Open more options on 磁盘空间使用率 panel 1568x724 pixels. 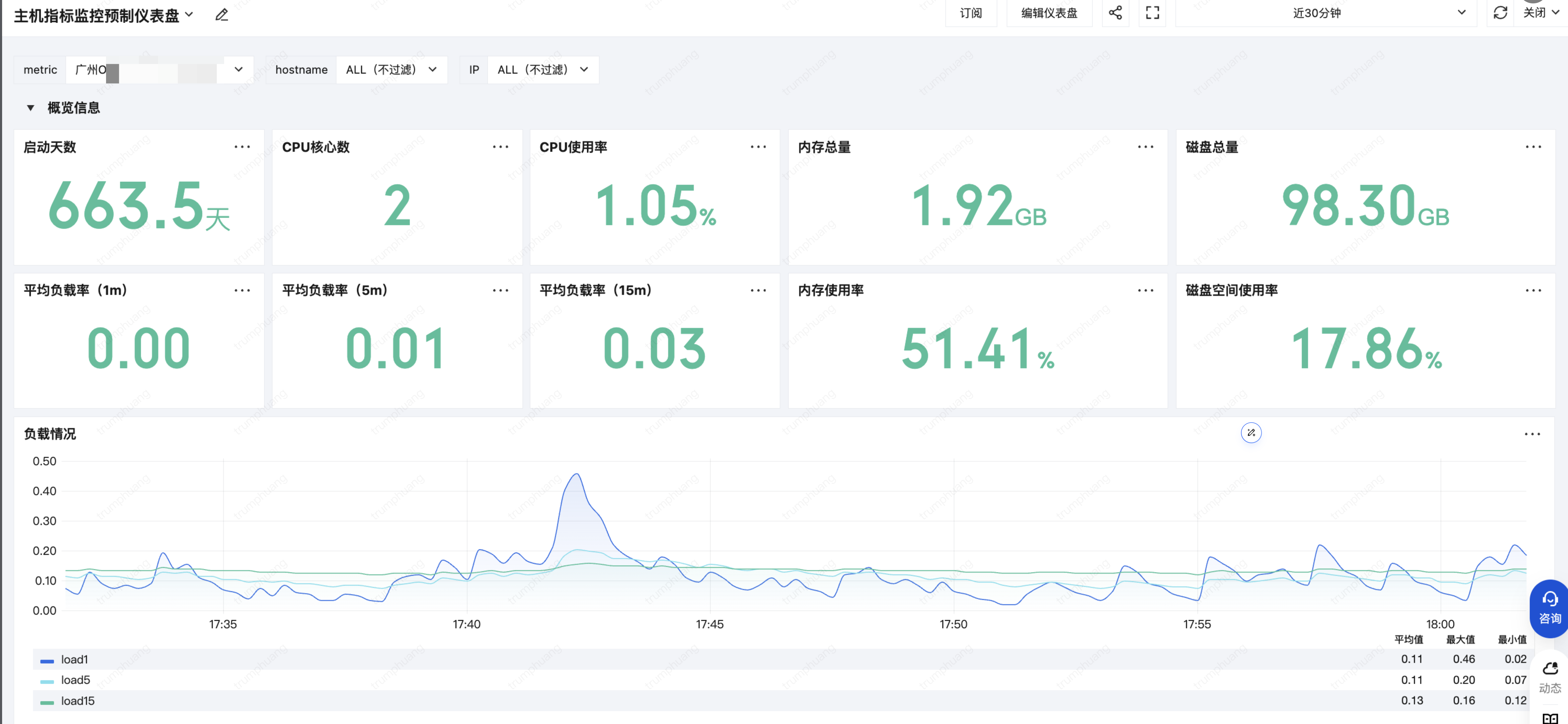(x=1533, y=290)
